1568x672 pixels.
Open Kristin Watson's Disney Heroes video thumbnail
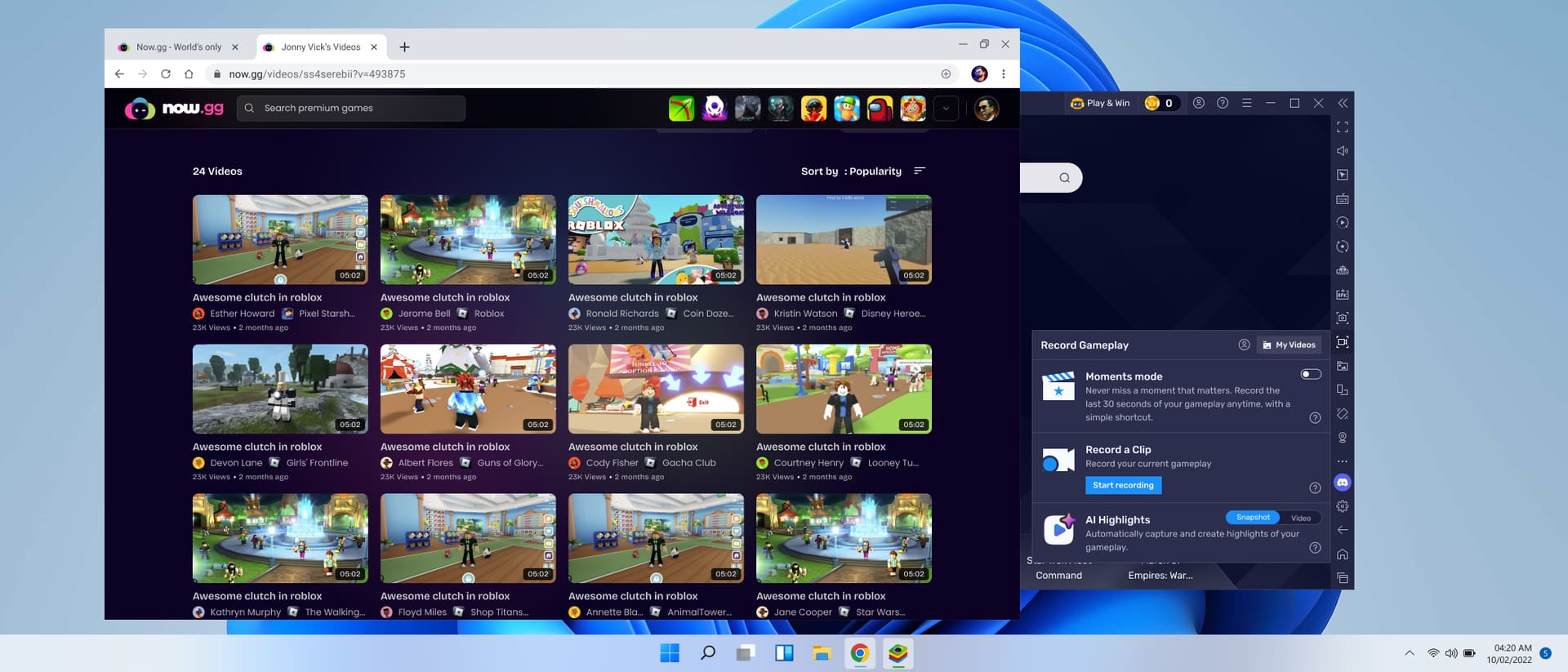tap(844, 240)
